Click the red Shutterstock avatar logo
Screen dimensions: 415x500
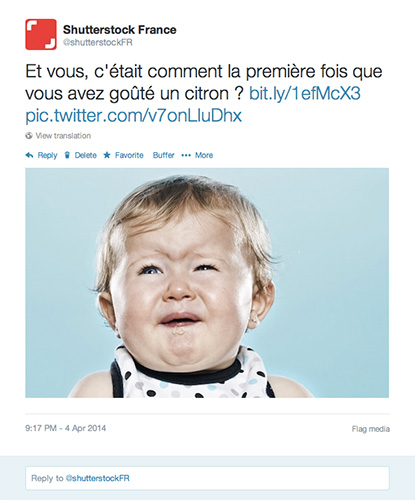coord(41,34)
